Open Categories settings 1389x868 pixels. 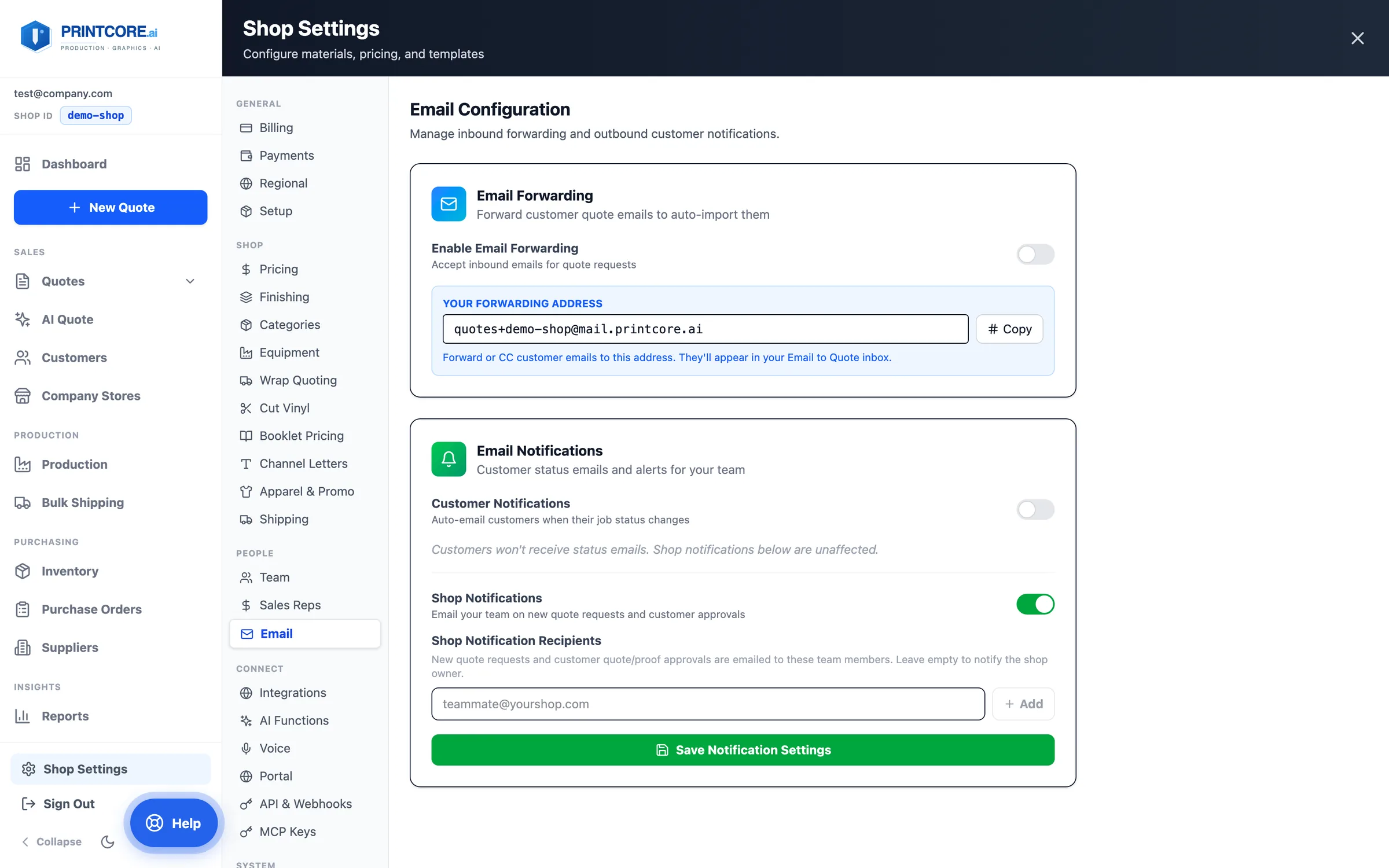click(305, 325)
